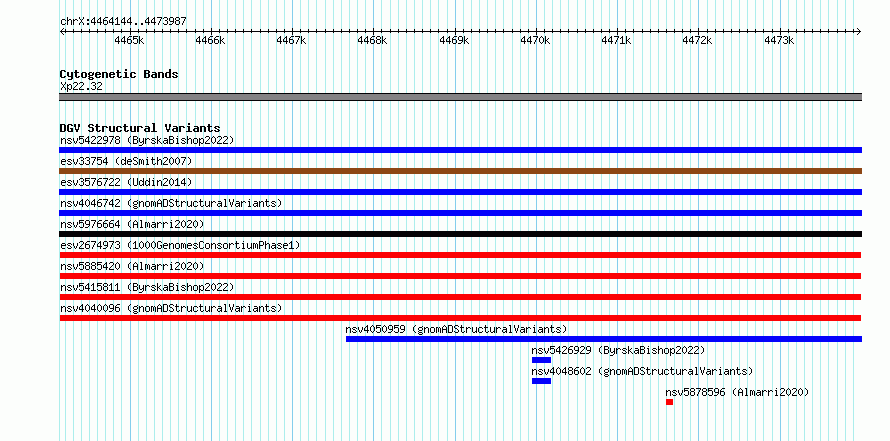Select the black nsv5976664 variant bar
The height and width of the screenshot is (441, 890).
460,234
